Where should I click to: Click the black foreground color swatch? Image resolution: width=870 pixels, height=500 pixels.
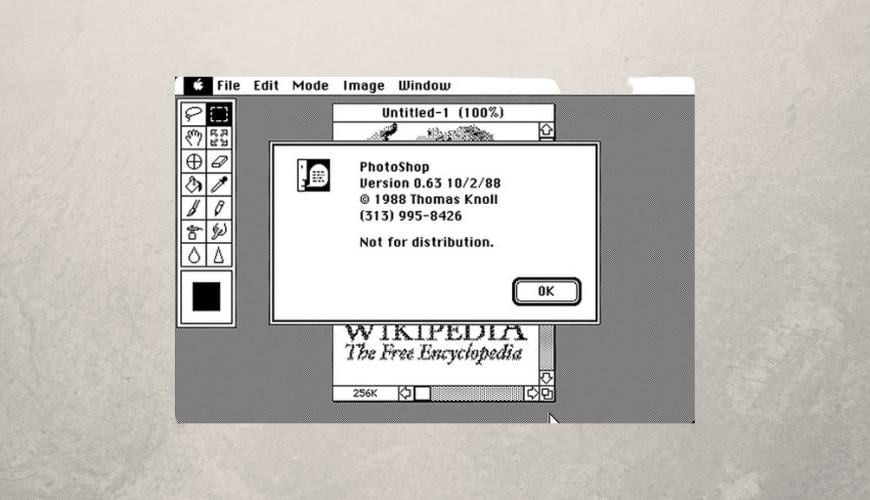(206, 296)
